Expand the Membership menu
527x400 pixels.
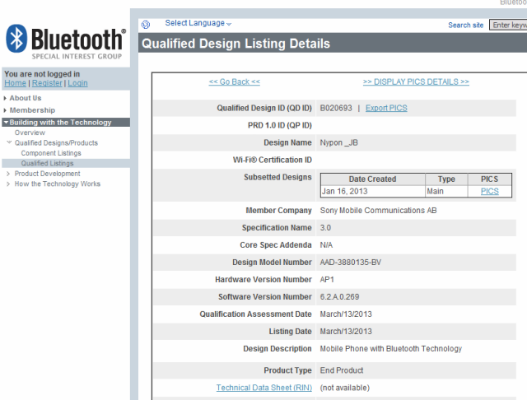click(x=32, y=110)
